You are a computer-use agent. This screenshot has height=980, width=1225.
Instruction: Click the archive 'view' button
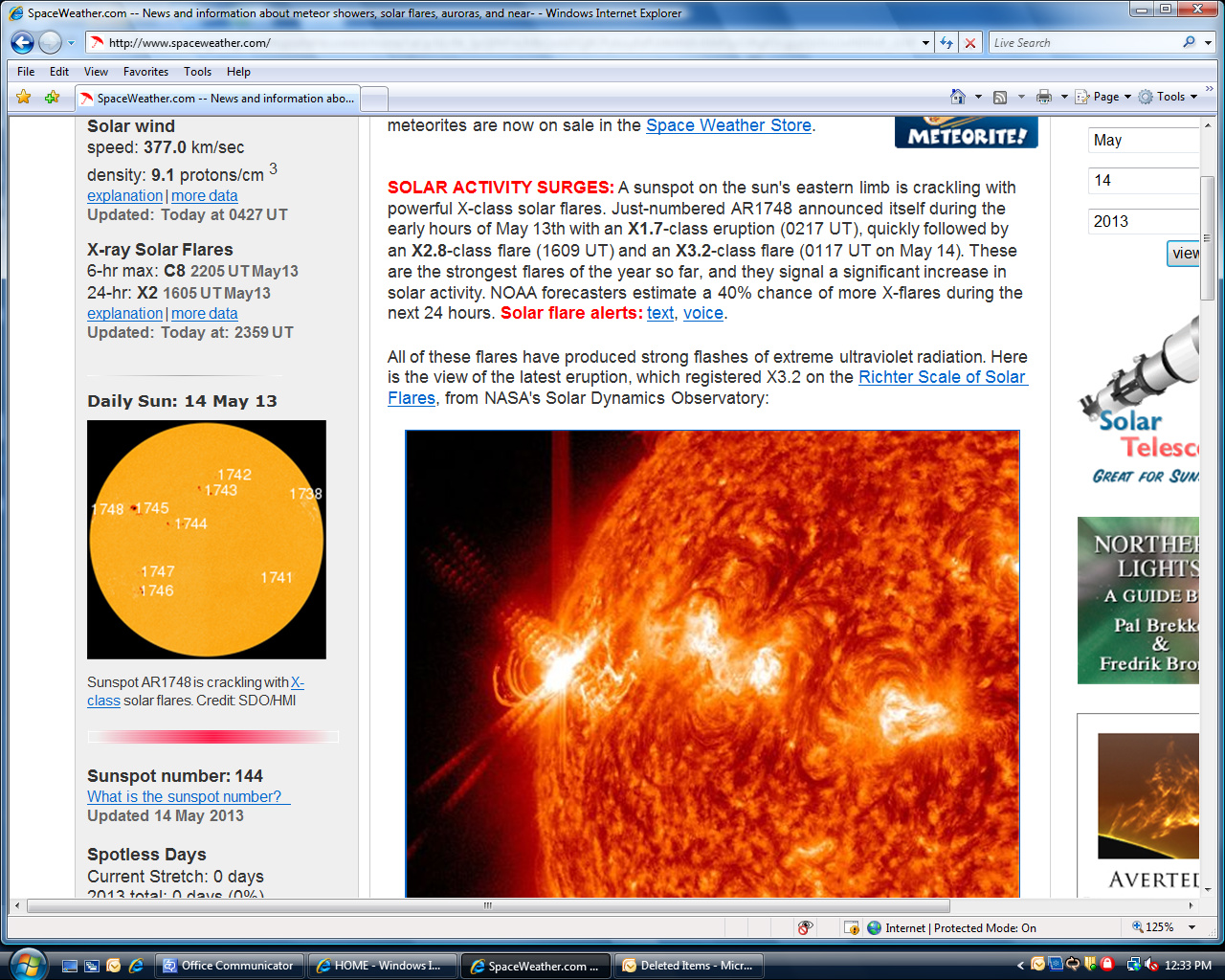tap(1185, 253)
